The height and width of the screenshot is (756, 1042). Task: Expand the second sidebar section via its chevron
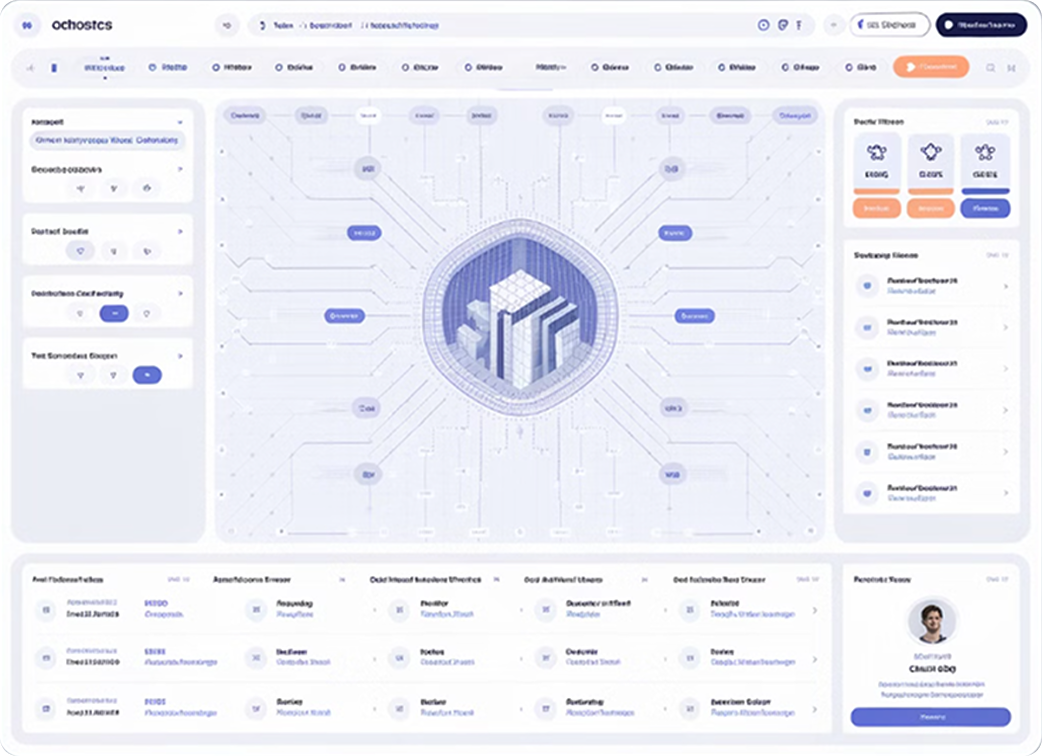click(x=180, y=170)
